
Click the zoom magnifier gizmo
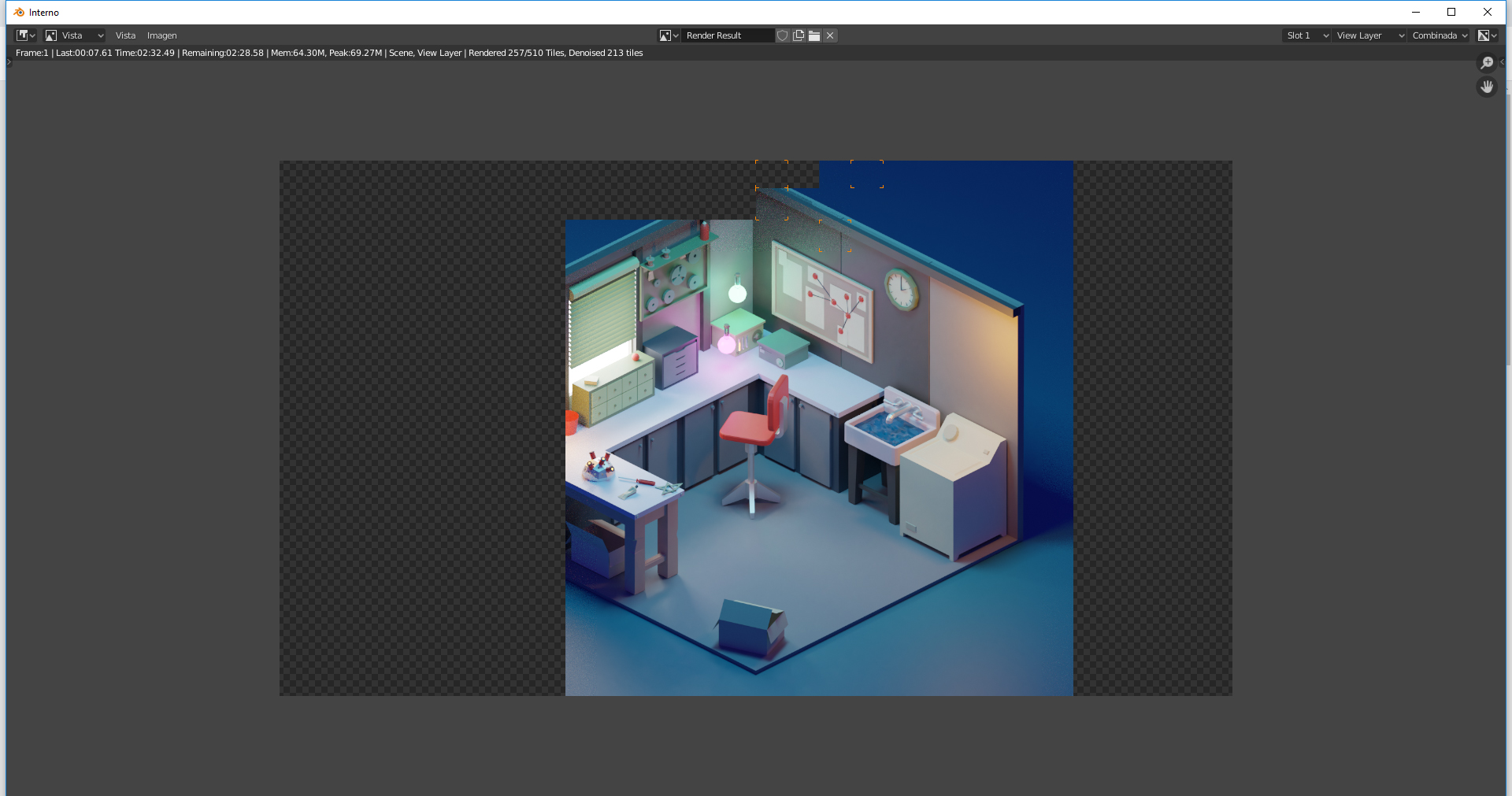pos(1487,63)
